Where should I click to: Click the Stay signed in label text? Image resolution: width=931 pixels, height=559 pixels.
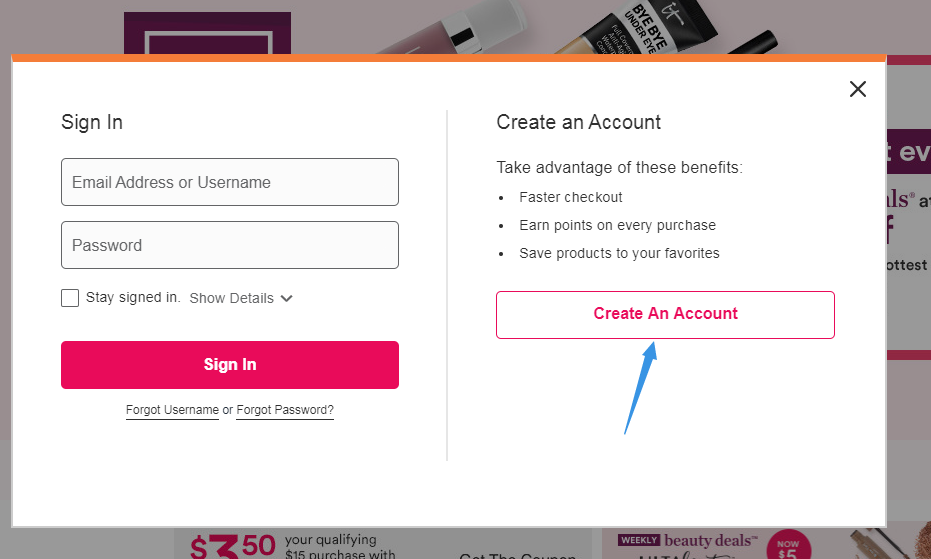133,298
